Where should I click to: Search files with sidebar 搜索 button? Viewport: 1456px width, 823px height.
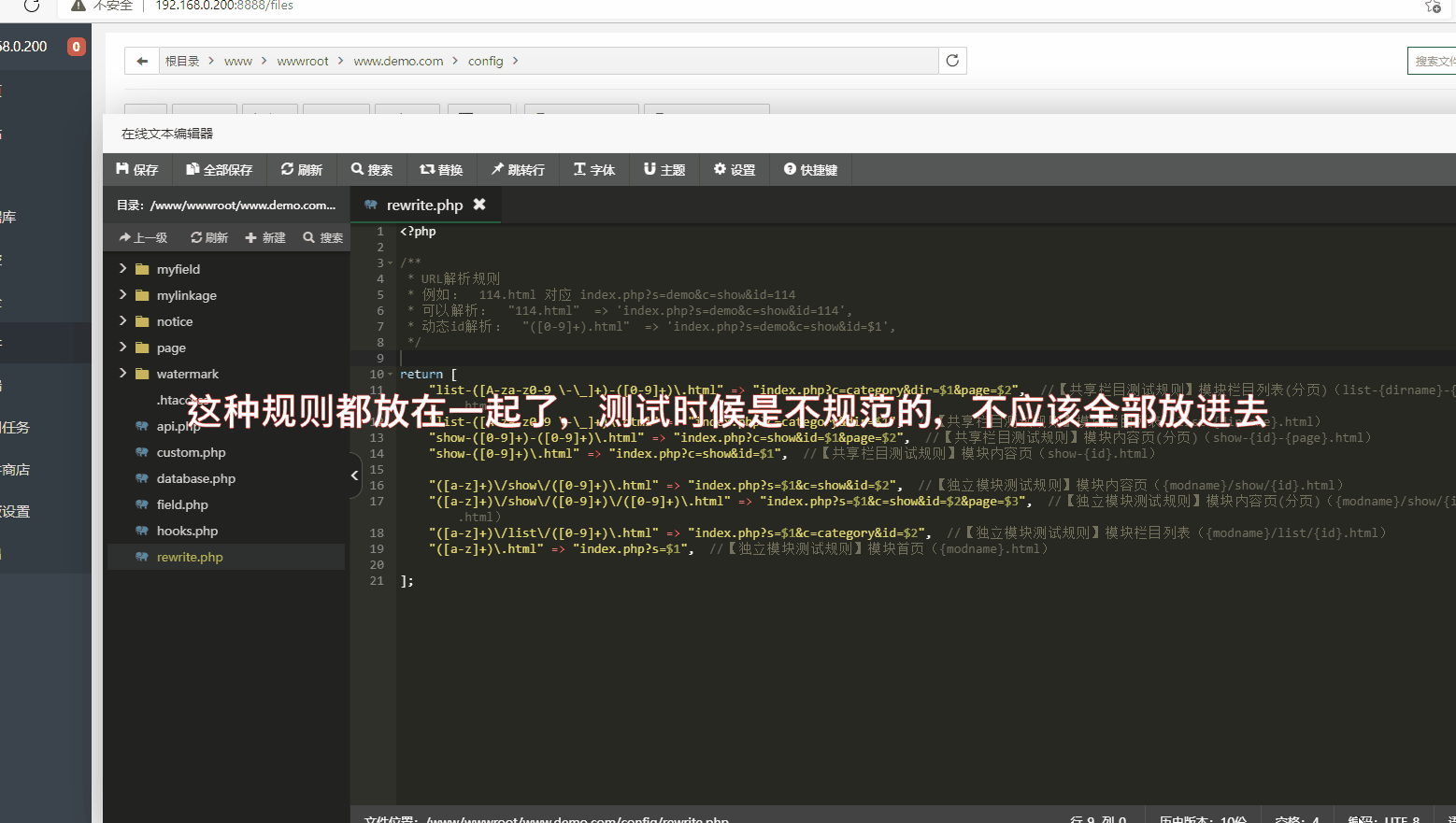[323, 237]
